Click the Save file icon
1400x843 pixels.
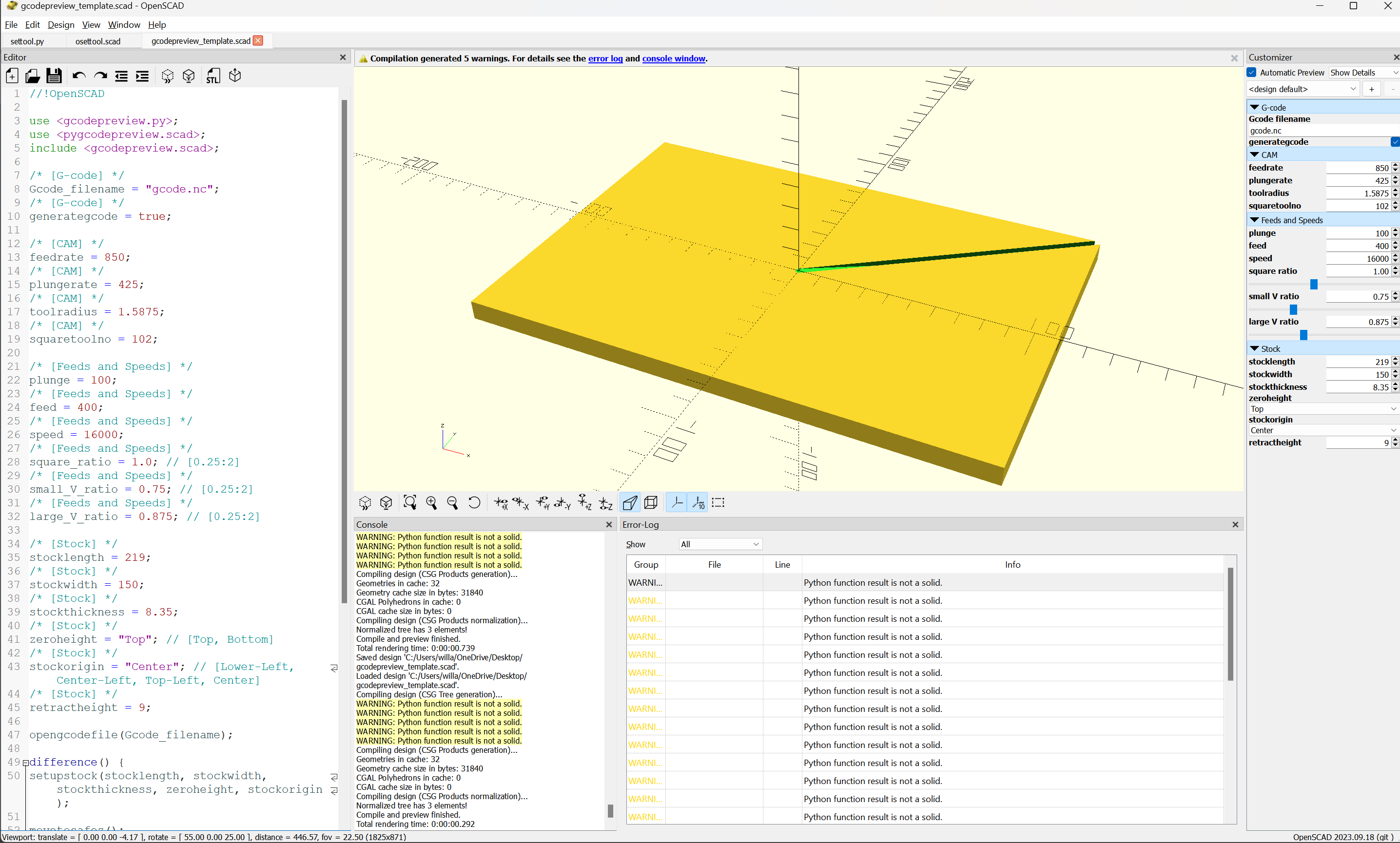tap(54, 76)
